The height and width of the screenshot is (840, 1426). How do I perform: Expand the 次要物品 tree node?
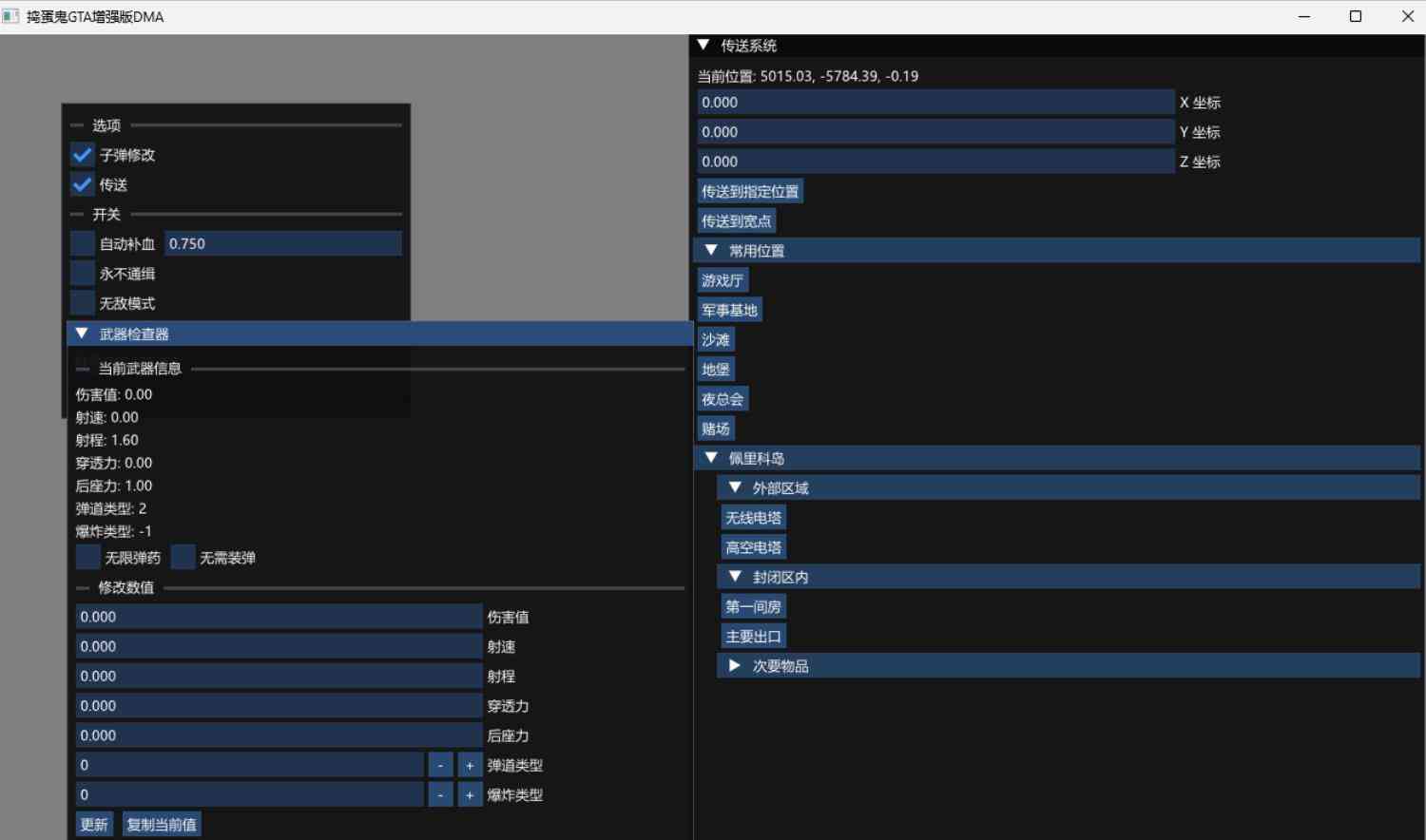(735, 666)
